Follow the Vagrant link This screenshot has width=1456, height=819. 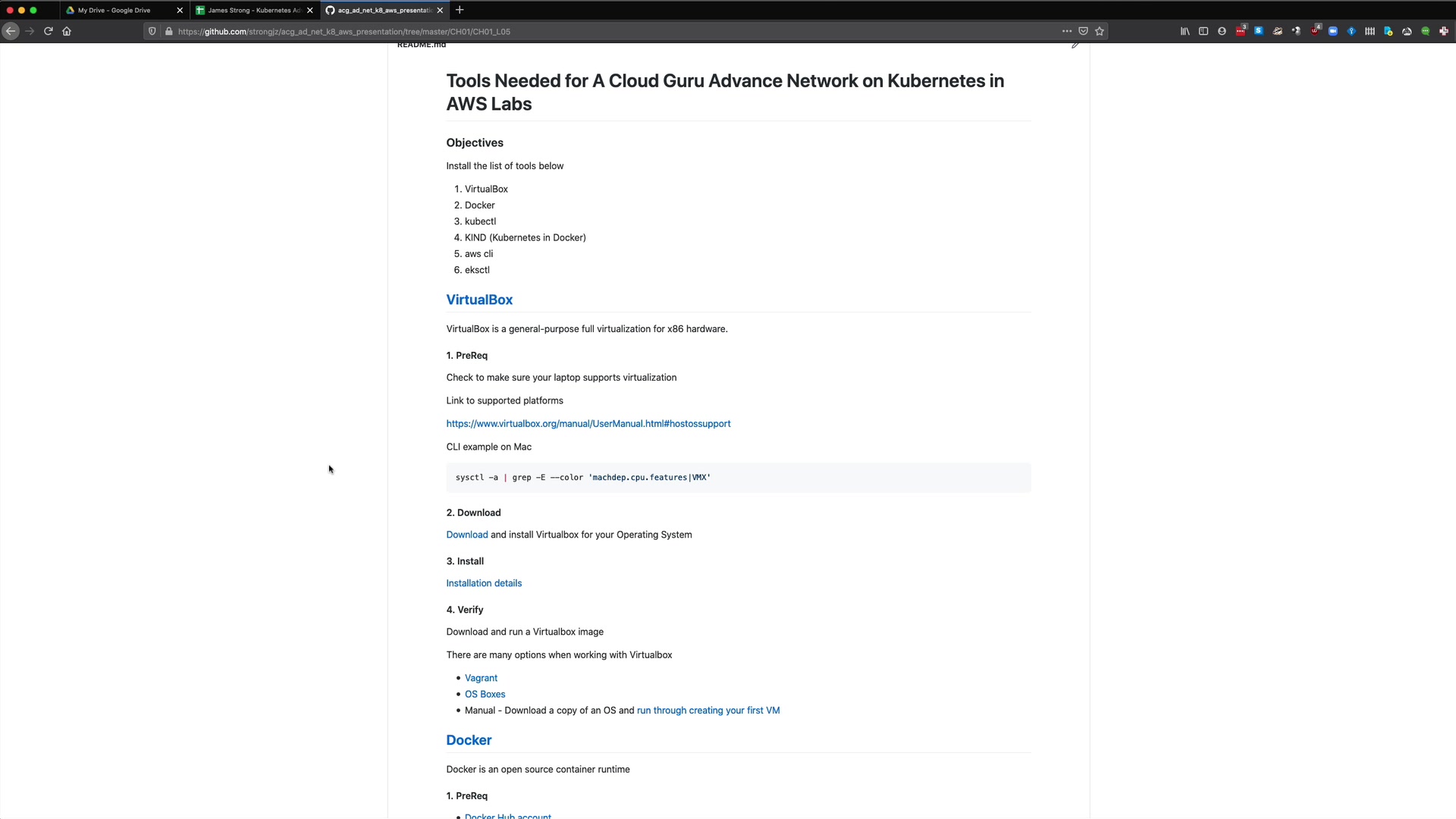(481, 678)
